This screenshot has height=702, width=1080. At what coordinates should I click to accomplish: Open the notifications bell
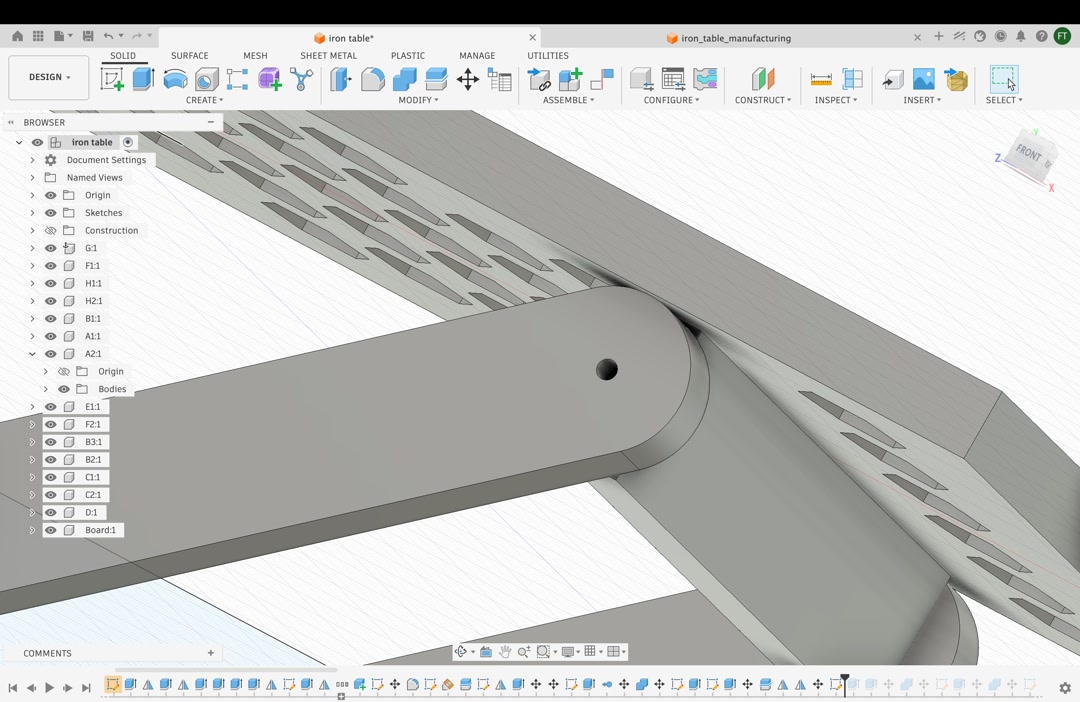pyautogui.click(x=1021, y=36)
